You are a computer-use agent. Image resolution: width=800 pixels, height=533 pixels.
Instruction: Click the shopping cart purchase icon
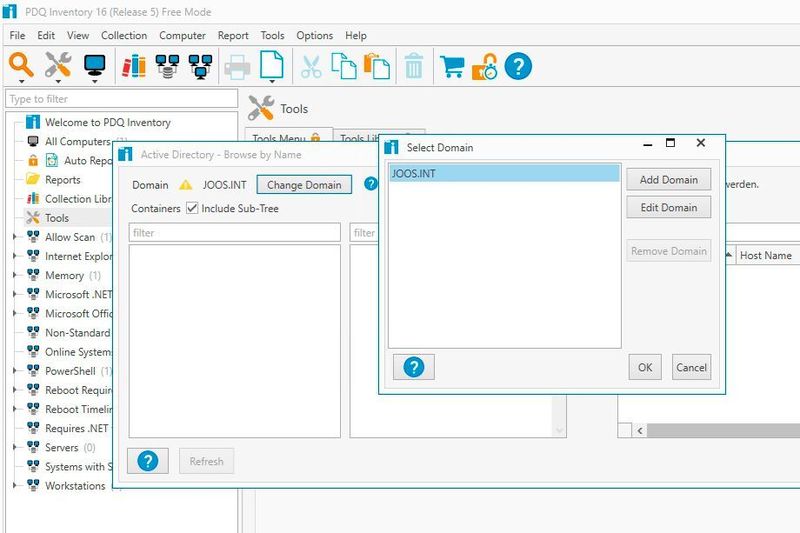[x=452, y=66]
